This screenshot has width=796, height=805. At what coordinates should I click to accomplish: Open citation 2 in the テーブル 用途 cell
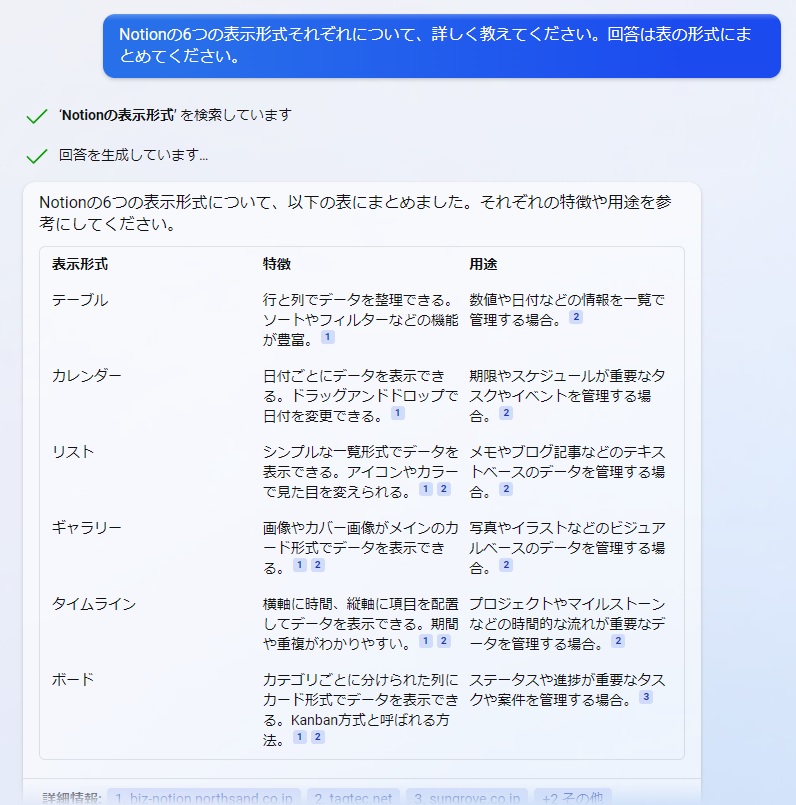[x=576, y=317]
